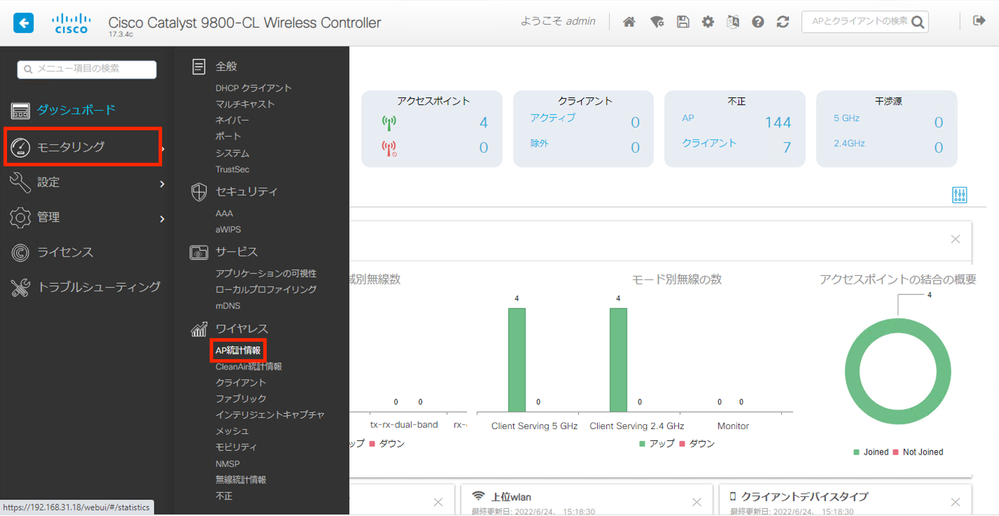Open NMSP item

pyautogui.click(x=228, y=464)
